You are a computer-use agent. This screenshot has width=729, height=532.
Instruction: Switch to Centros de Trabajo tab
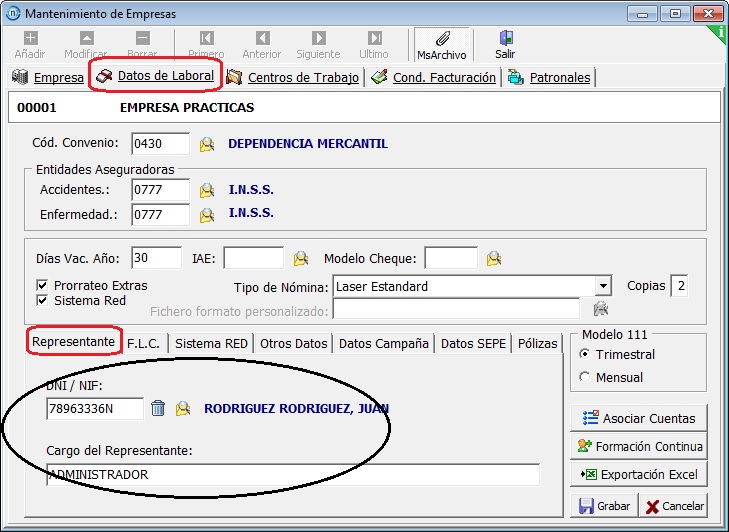pyautogui.click(x=292, y=77)
